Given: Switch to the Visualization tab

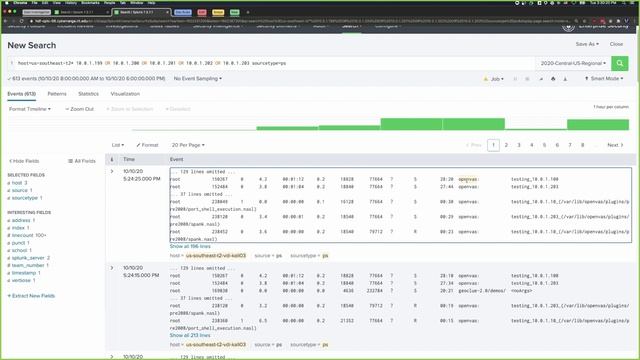Looking at the screenshot, I should pyautogui.click(x=125, y=94).
